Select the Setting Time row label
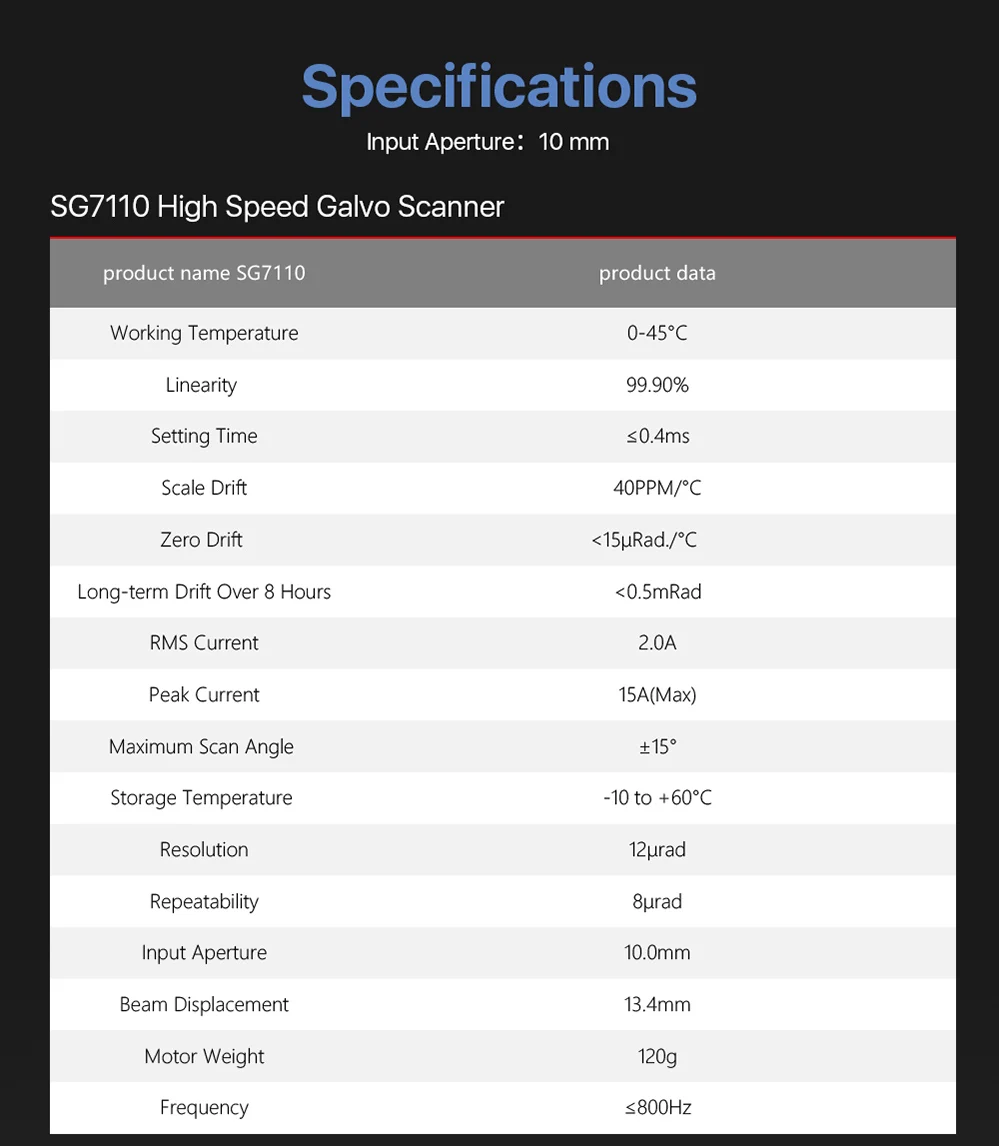This screenshot has height=1146, width=999. pos(204,436)
